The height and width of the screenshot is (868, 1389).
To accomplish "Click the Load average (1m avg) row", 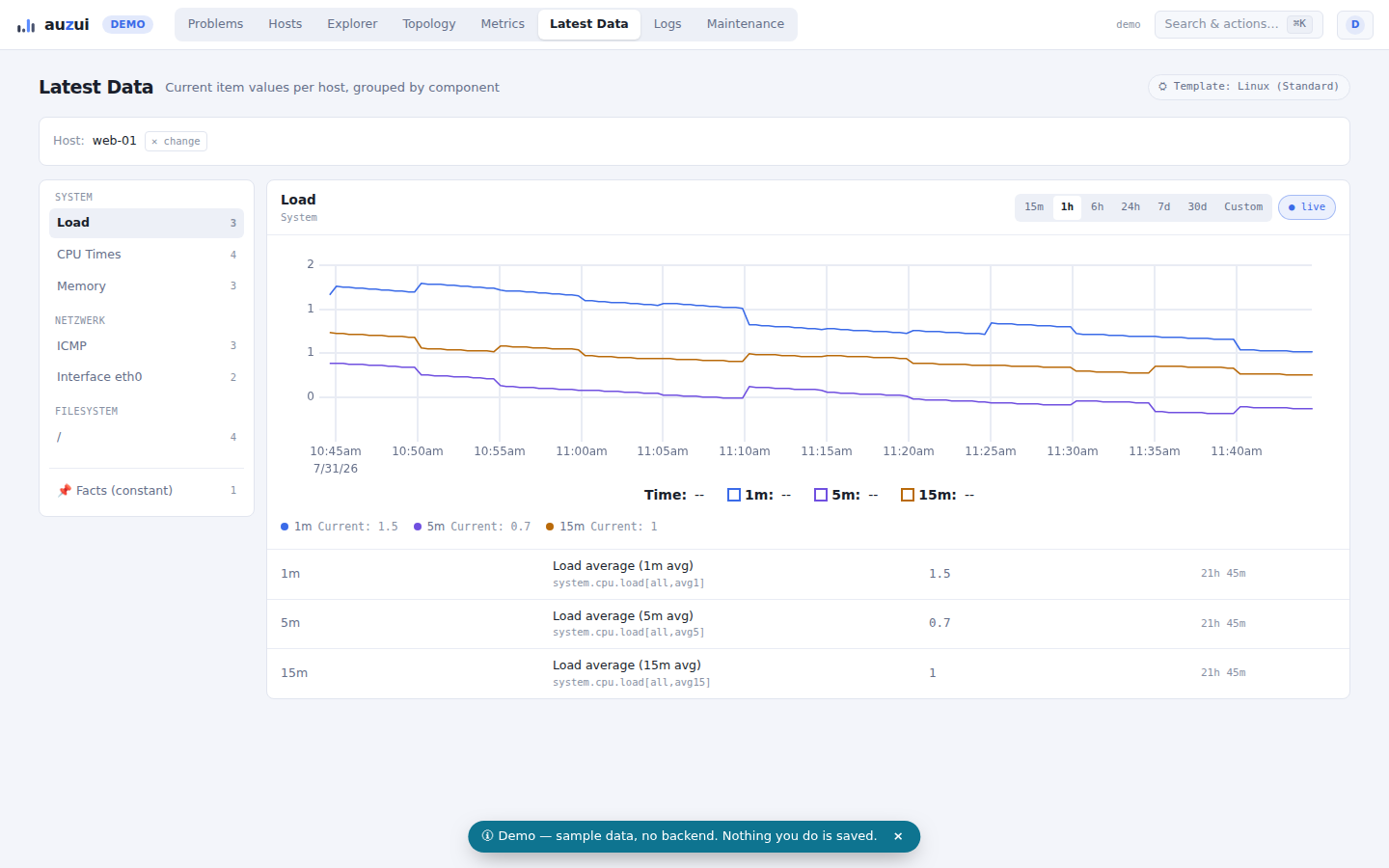I will pyautogui.click(x=808, y=574).
